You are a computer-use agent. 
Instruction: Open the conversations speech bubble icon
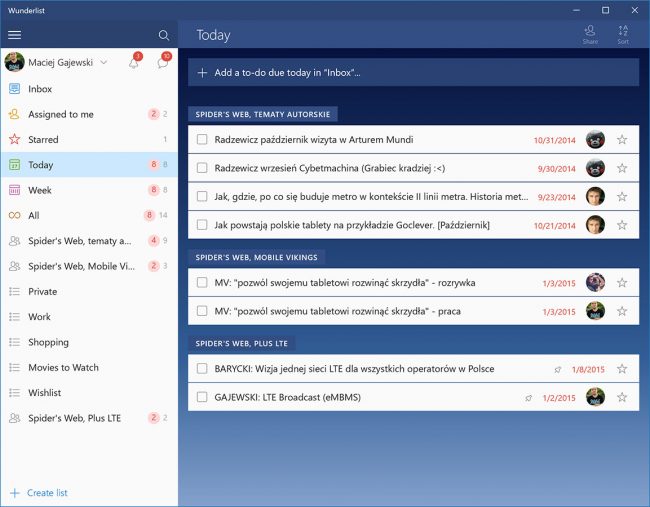tap(163, 63)
